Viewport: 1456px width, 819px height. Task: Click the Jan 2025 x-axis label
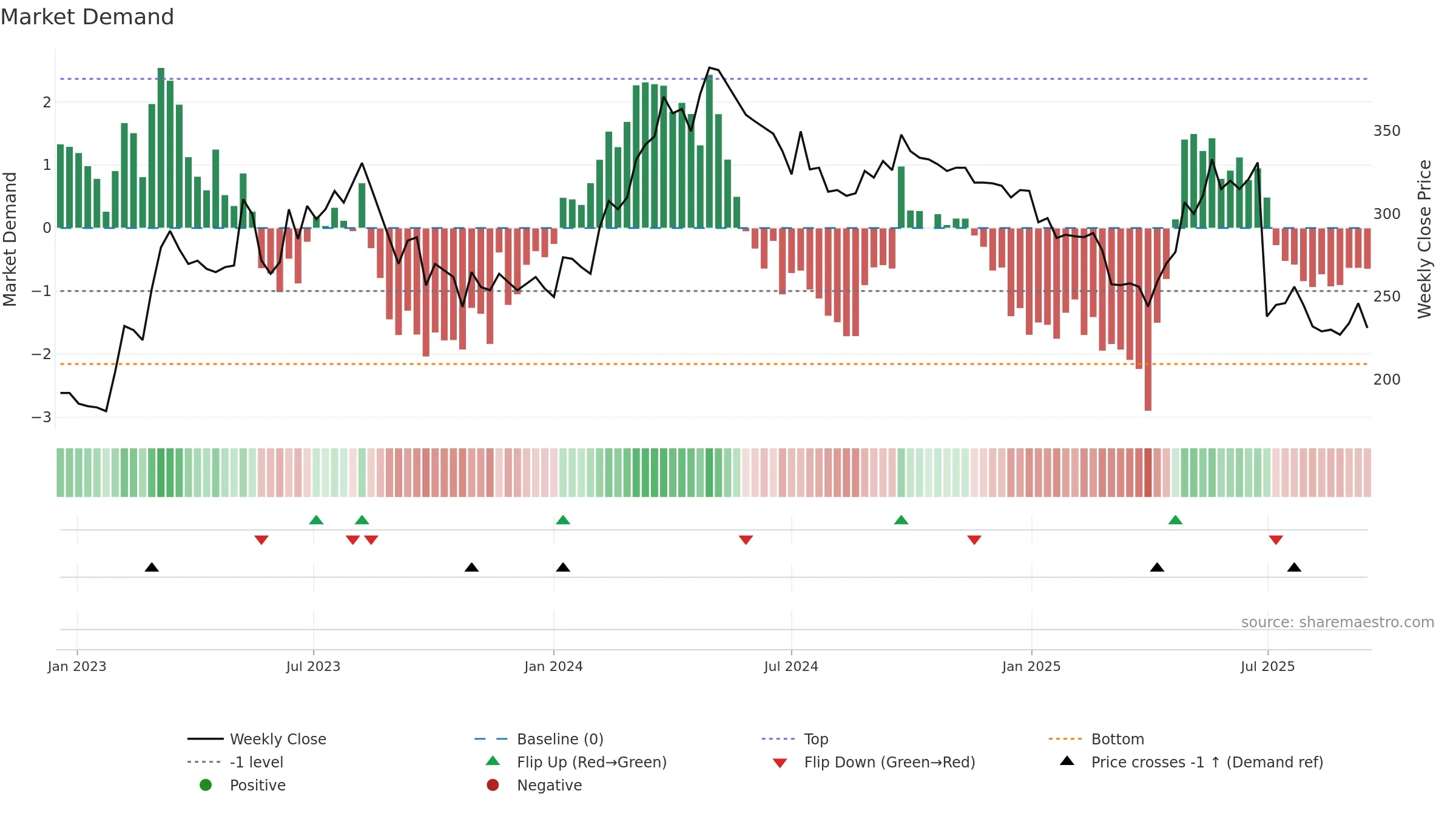[1031, 666]
